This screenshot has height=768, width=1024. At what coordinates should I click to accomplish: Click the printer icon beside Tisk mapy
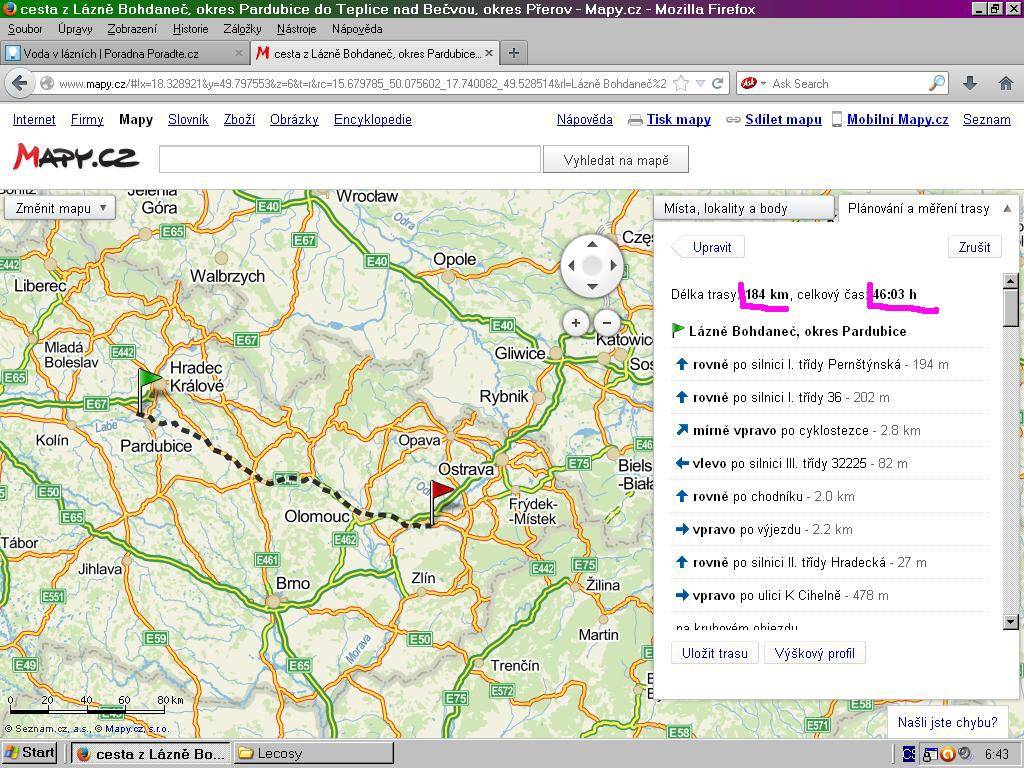pos(635,120)
